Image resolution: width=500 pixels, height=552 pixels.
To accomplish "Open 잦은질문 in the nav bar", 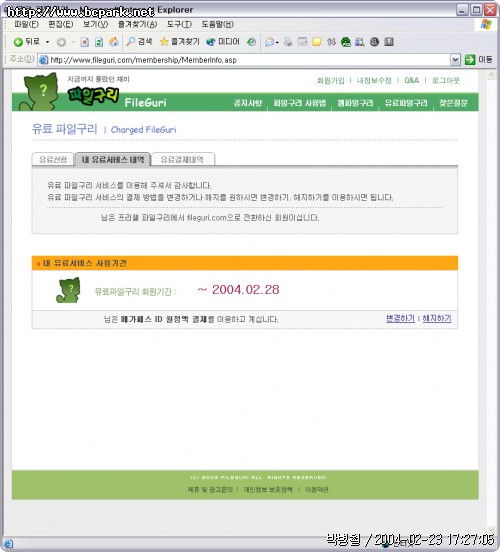I will 454,103.
